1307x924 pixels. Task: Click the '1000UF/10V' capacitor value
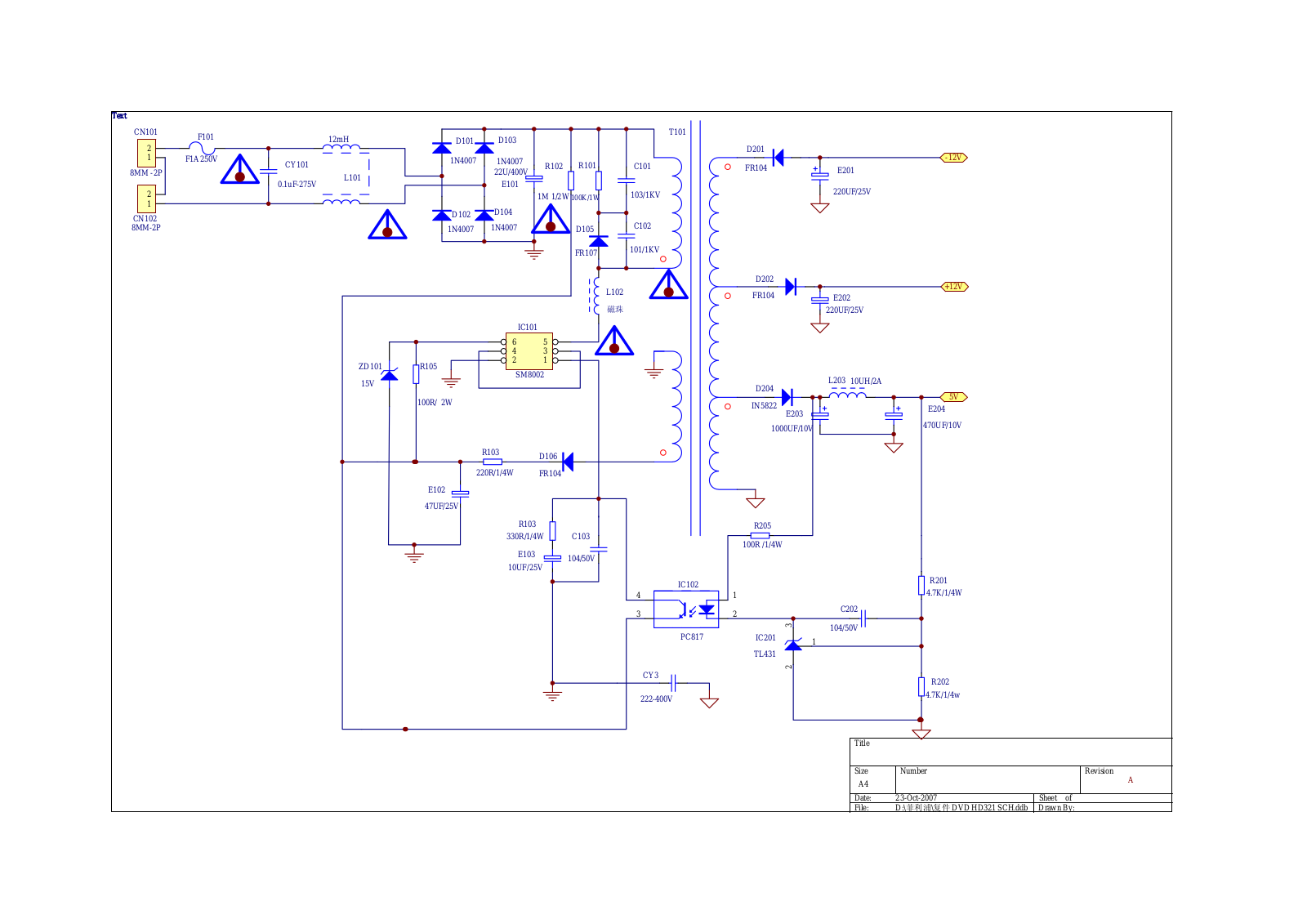click(x=792, y=429)
